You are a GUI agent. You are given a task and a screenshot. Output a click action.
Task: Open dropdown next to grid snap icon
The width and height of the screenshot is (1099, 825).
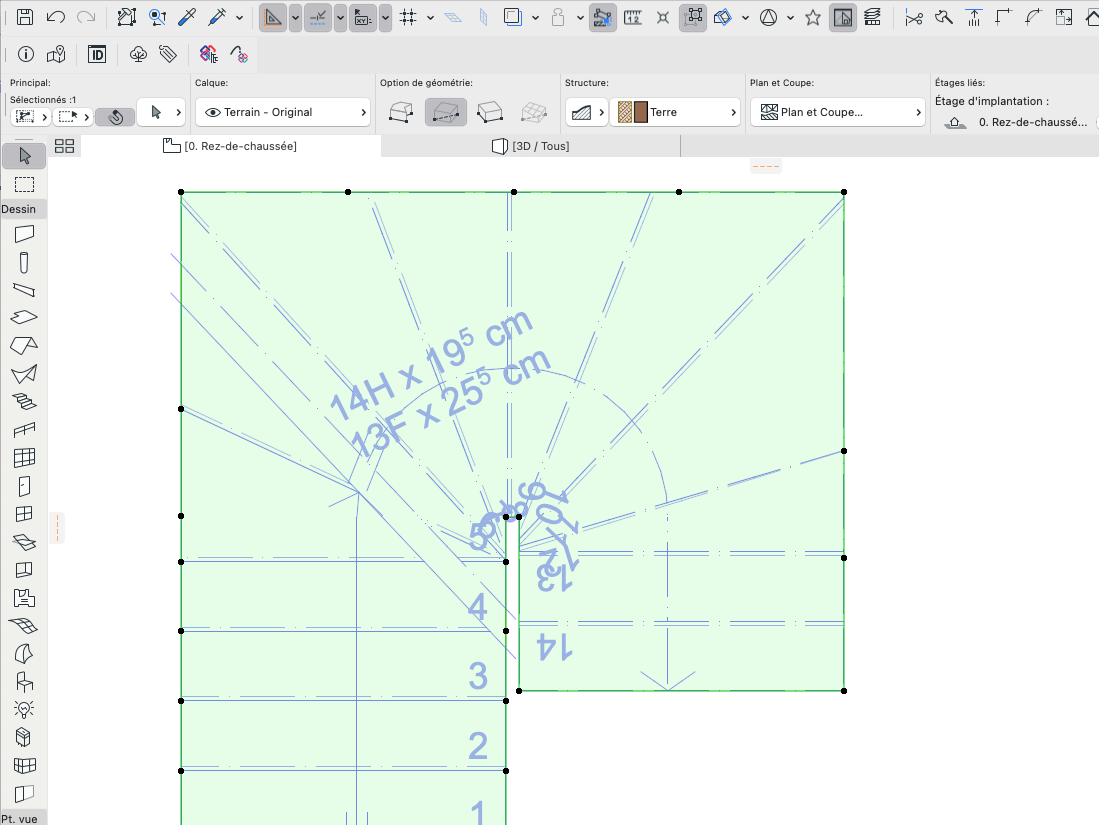pos(430,18)
